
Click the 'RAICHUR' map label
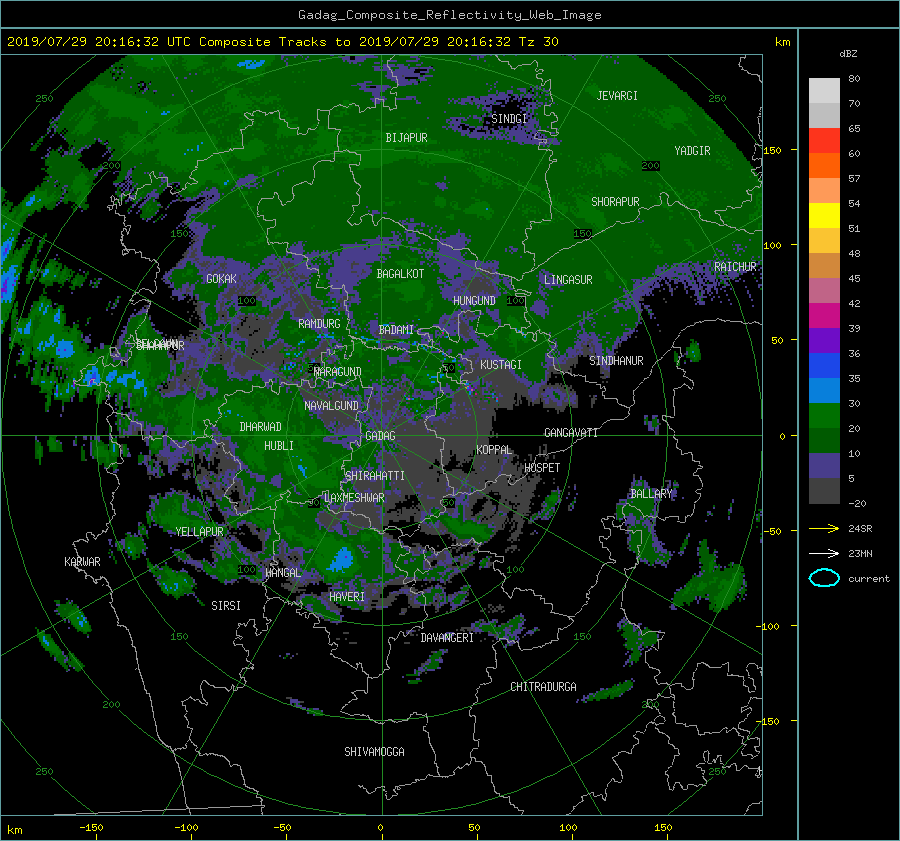[x=735, y=267]
